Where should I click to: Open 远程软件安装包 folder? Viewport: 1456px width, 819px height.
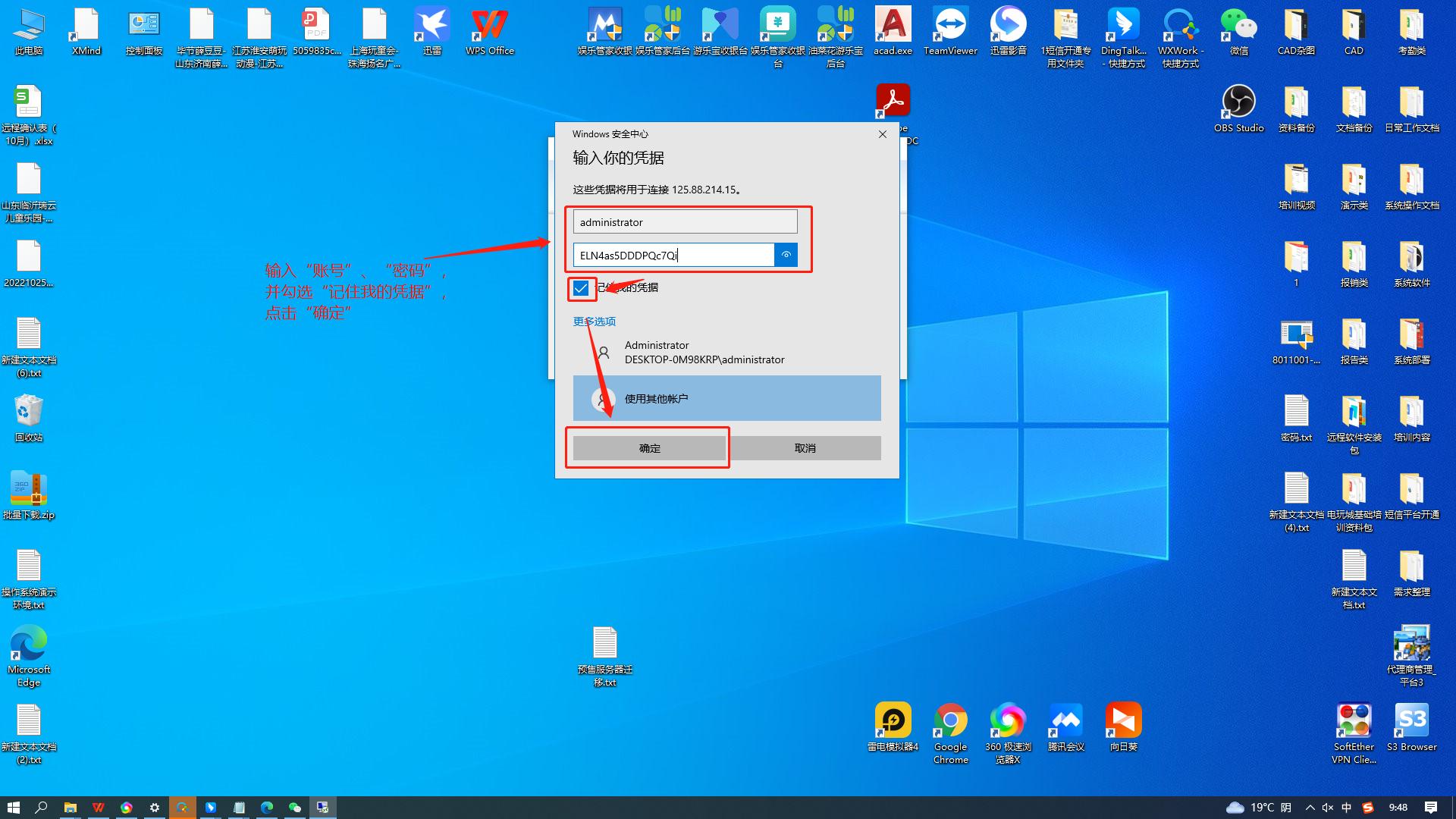[x=1354, y=425]
